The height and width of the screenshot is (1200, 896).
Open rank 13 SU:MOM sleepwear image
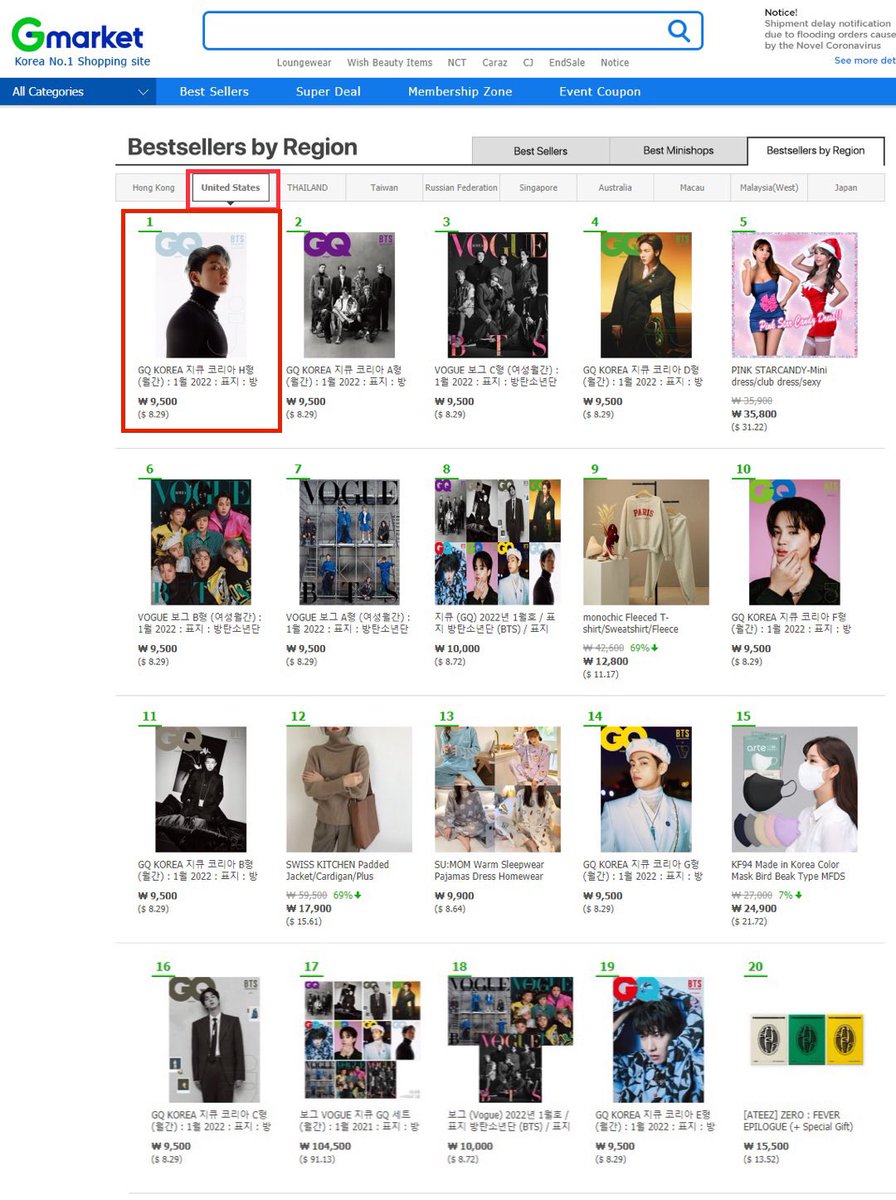click(x=498, y=789)
